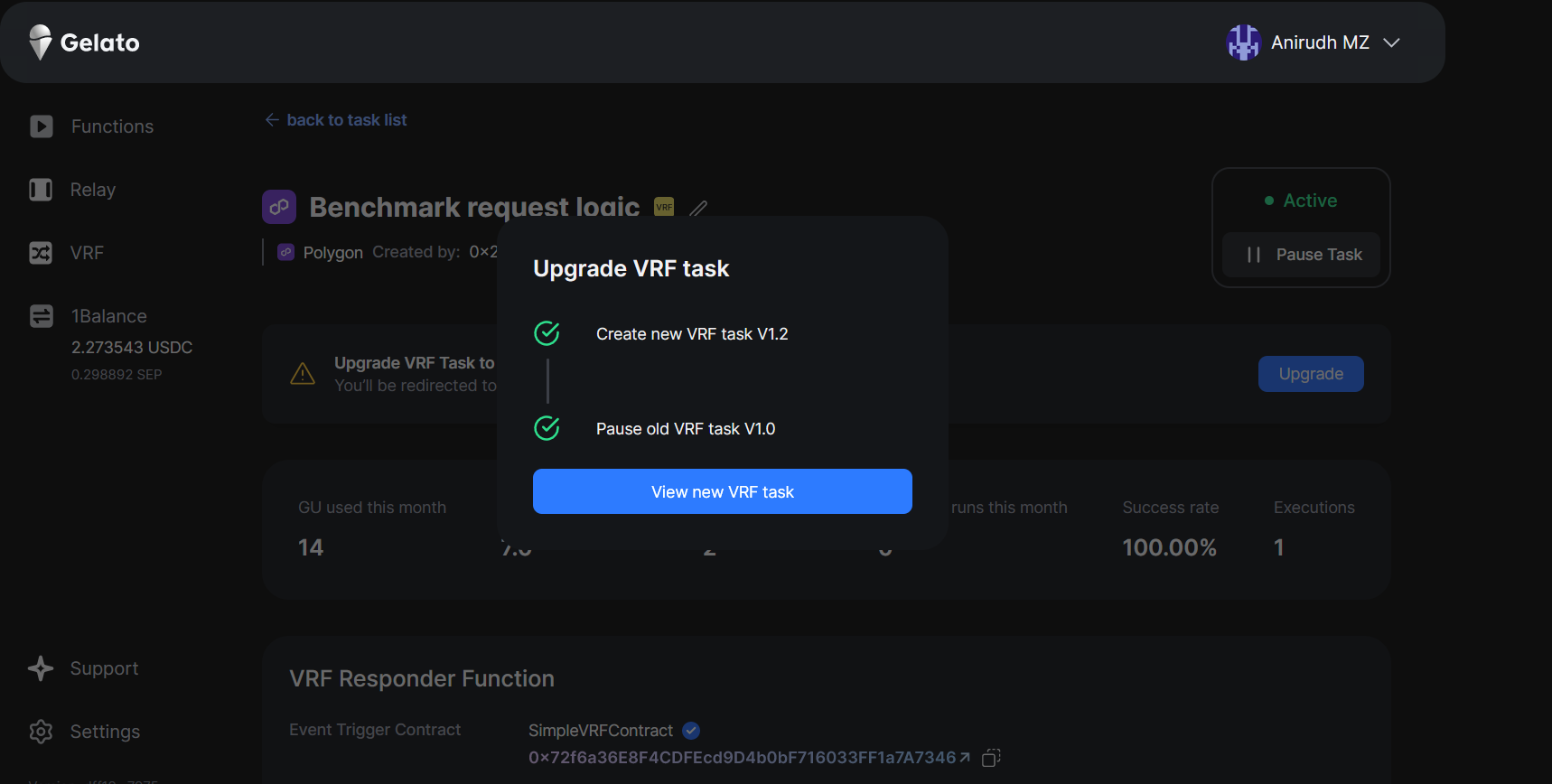Expand the Anirudh MZ account dropdown

point(1392,42)
